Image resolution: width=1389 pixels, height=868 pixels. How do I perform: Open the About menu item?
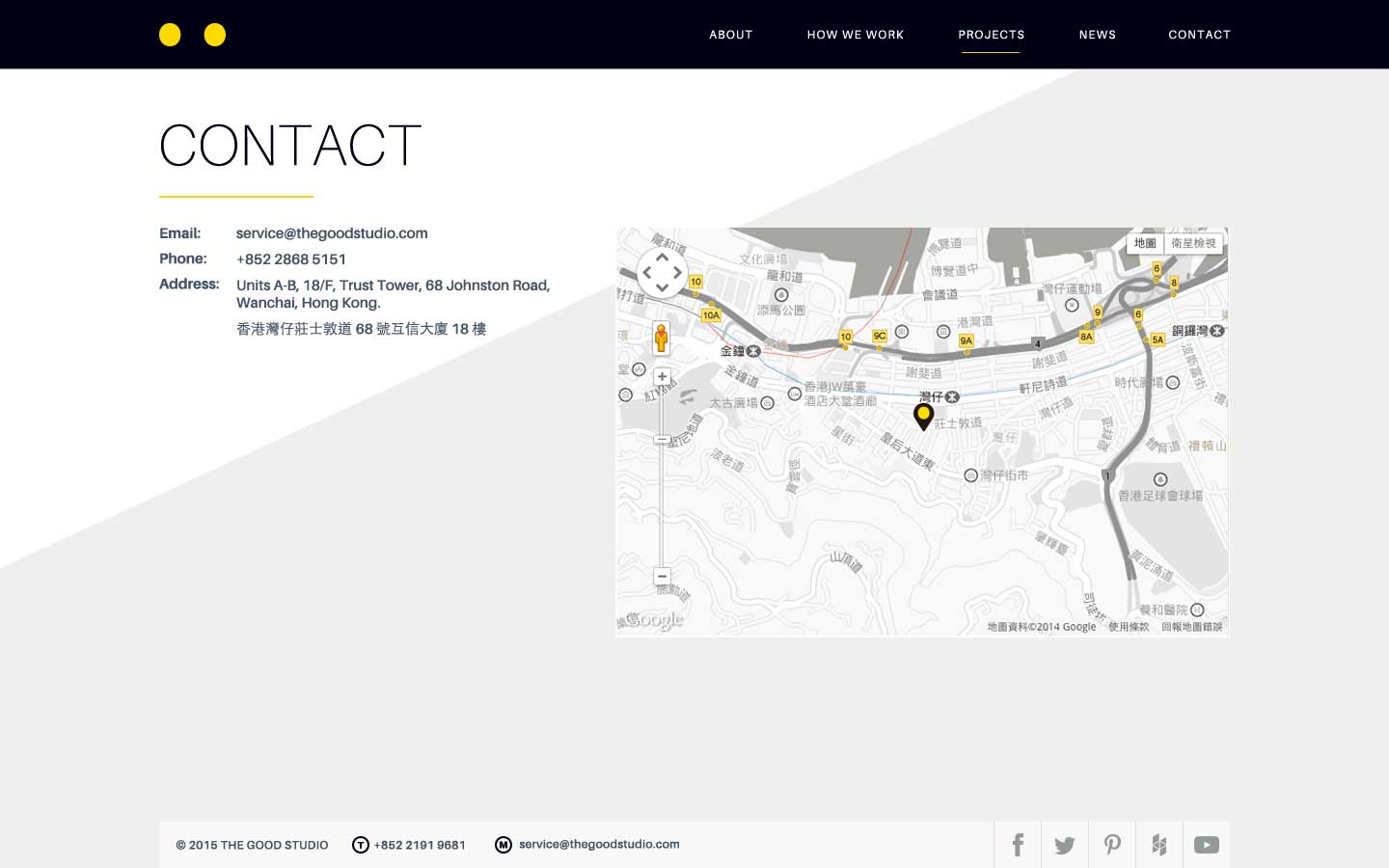[730, 35]
